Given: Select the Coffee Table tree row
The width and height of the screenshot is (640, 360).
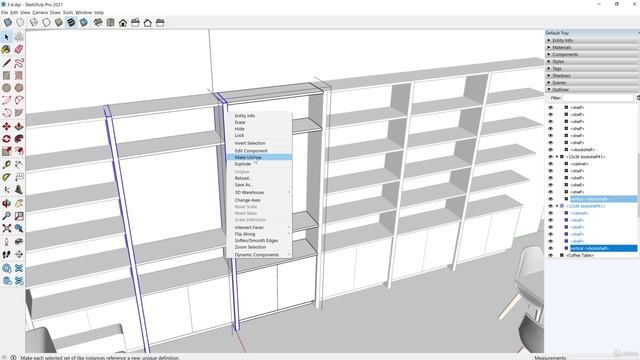Looking at the screenshot, I should pos(580,256).
